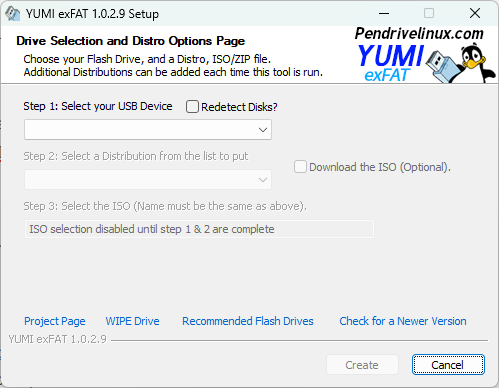Click the Step 2: Select a Distribution label
499x388 pixels.
click(x=136, y=156)
